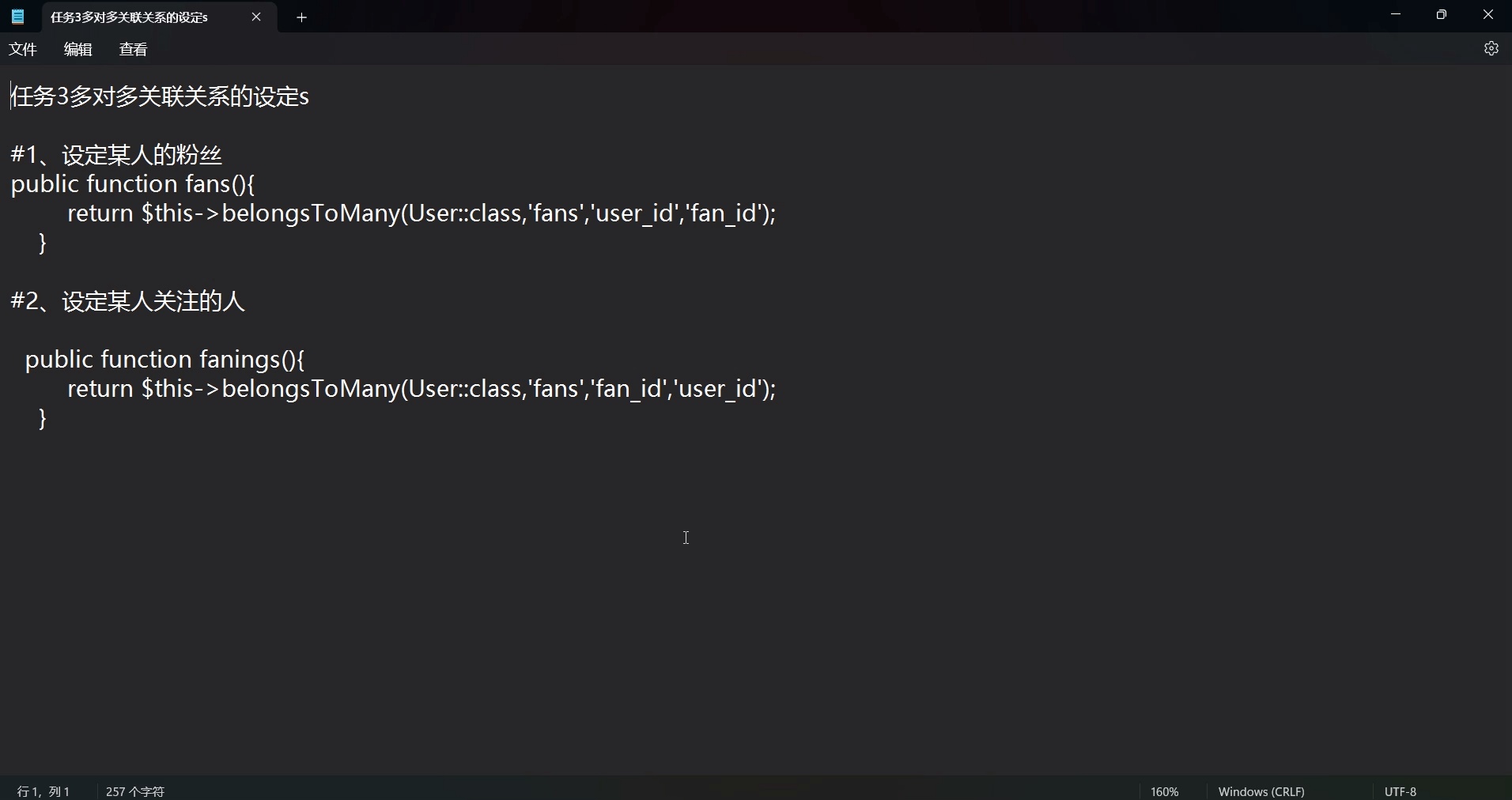This screenshot has height=800, width=1512.
Task: Open the 文件 menu
Action: click(x=22, y=48)
